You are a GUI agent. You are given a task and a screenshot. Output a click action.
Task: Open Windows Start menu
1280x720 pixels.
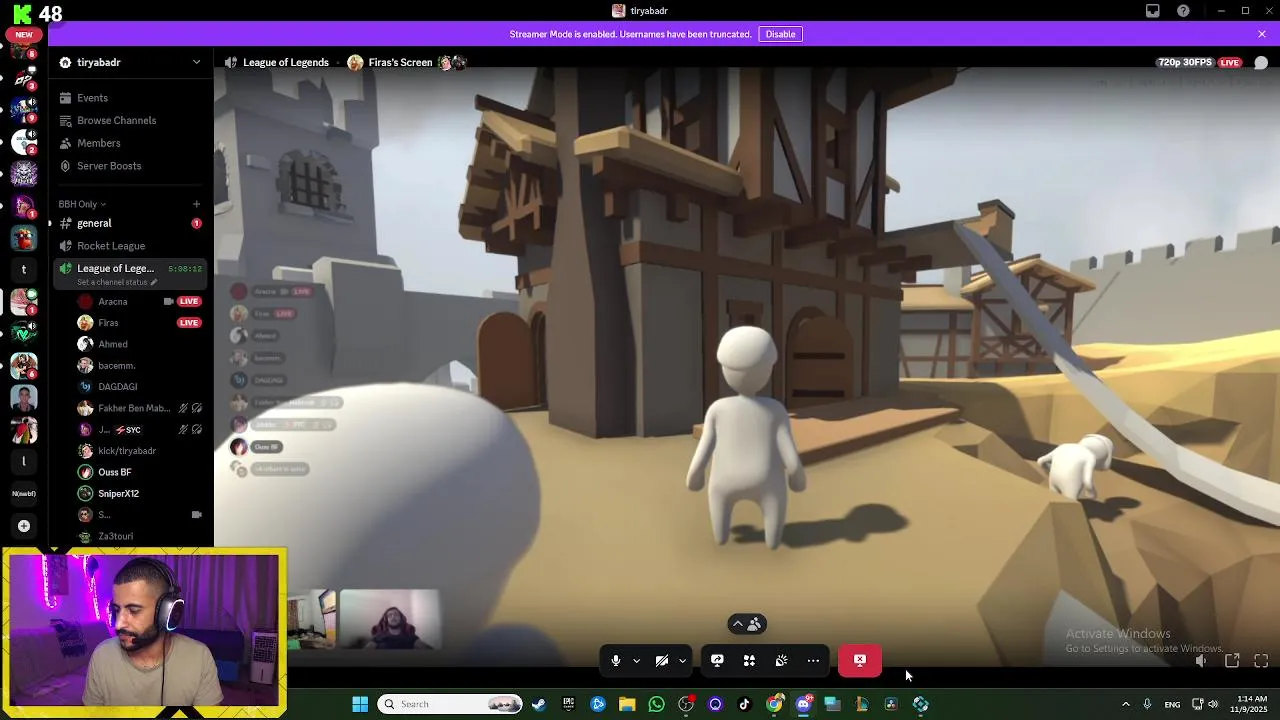(360, 704)
